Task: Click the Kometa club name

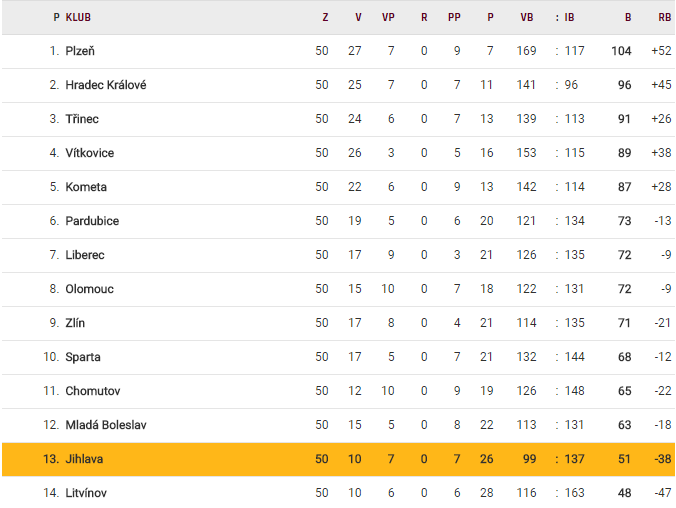Action: (x=86, y=187)
